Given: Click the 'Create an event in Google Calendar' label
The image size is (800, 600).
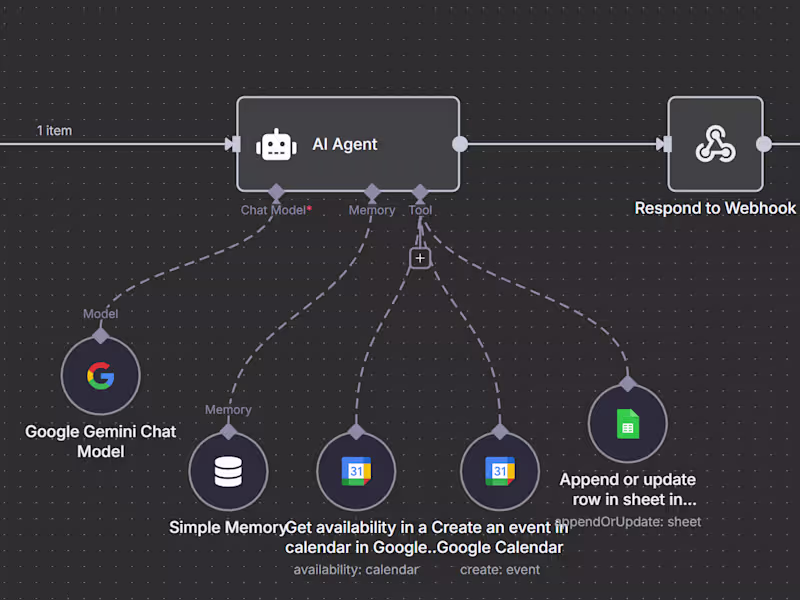Looking at the screenshot, I should (500, 537).
